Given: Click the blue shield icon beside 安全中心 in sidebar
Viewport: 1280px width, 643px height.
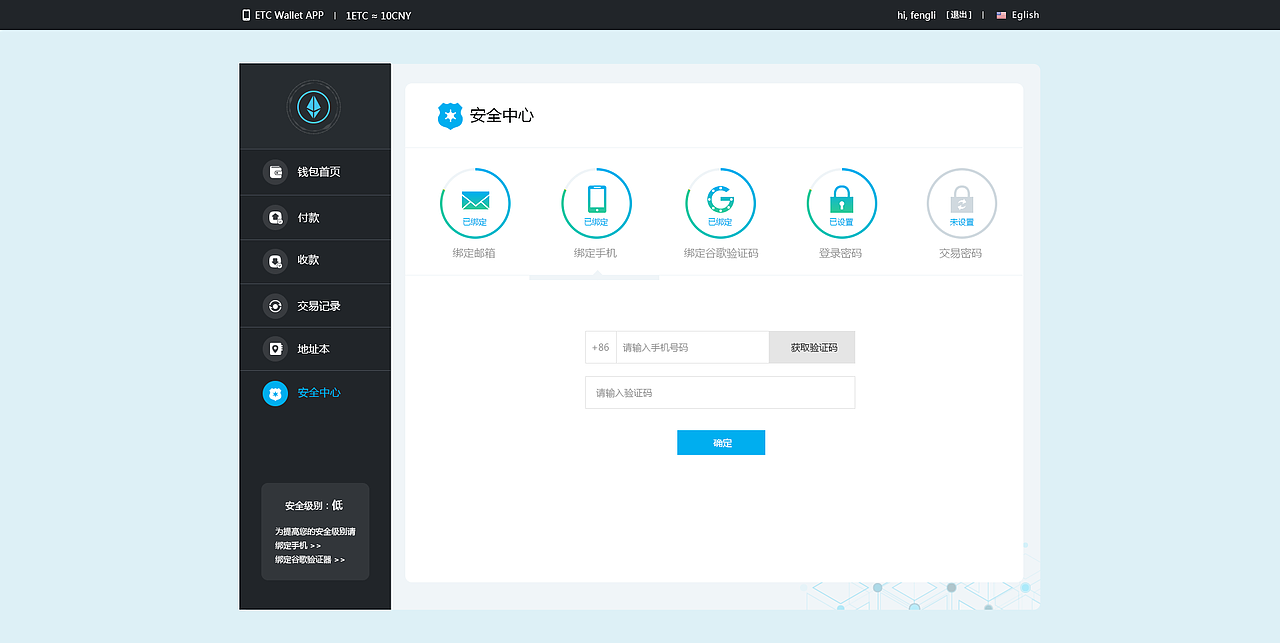Looking at the screenshot, I should 275,393.
